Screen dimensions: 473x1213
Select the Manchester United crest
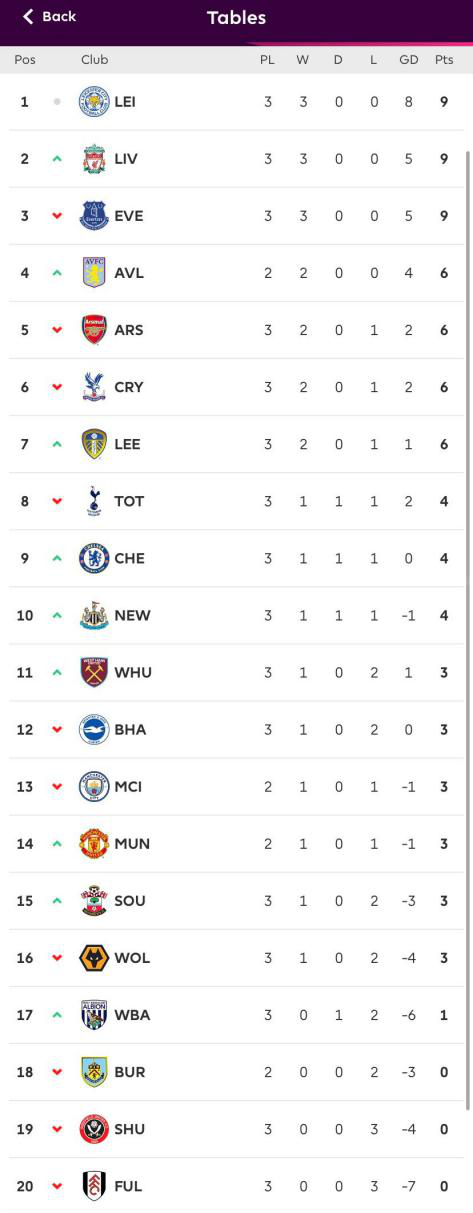(94, 844)
